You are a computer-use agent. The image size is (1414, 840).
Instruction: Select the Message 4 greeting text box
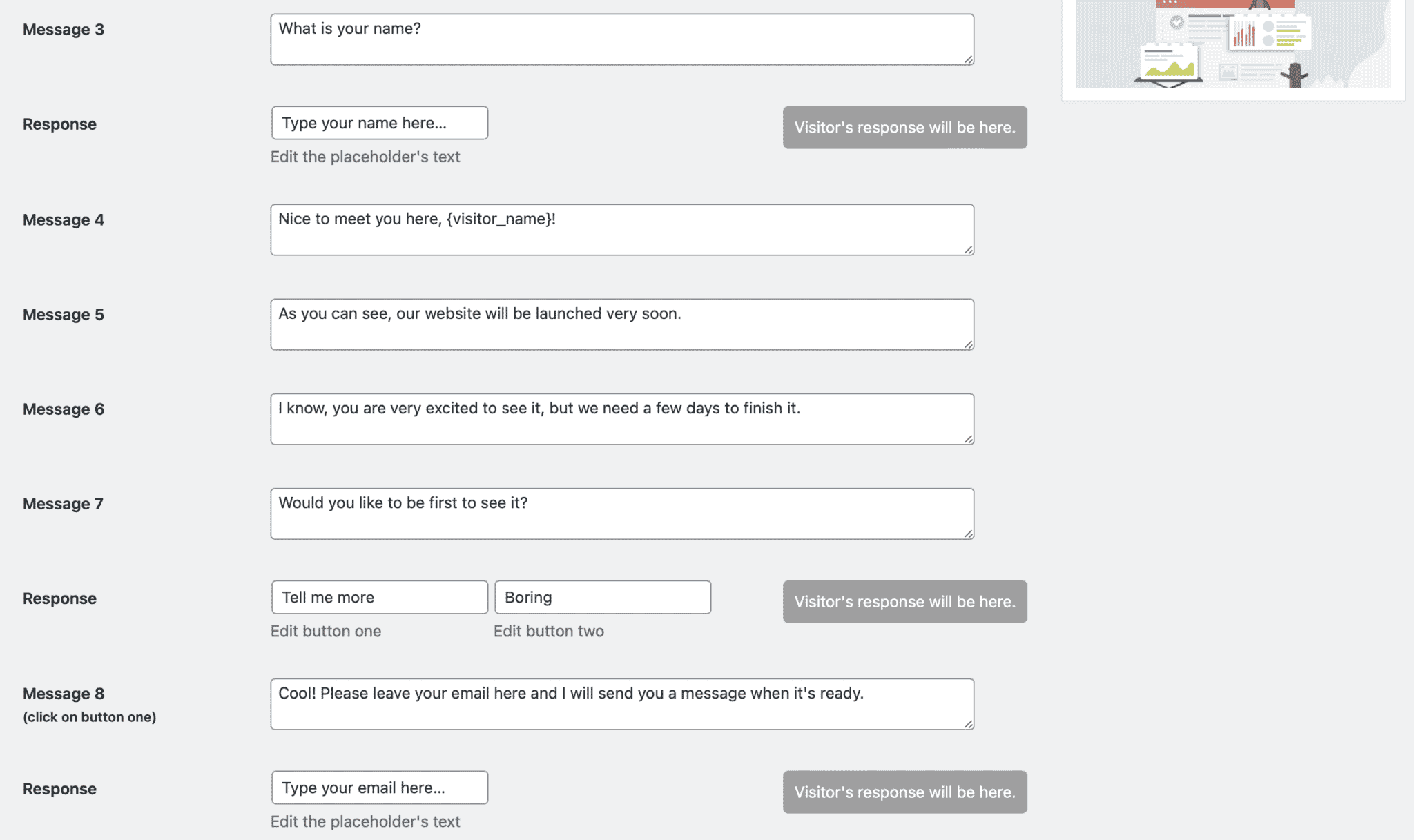pyautogui.click(x=622, y=230)
